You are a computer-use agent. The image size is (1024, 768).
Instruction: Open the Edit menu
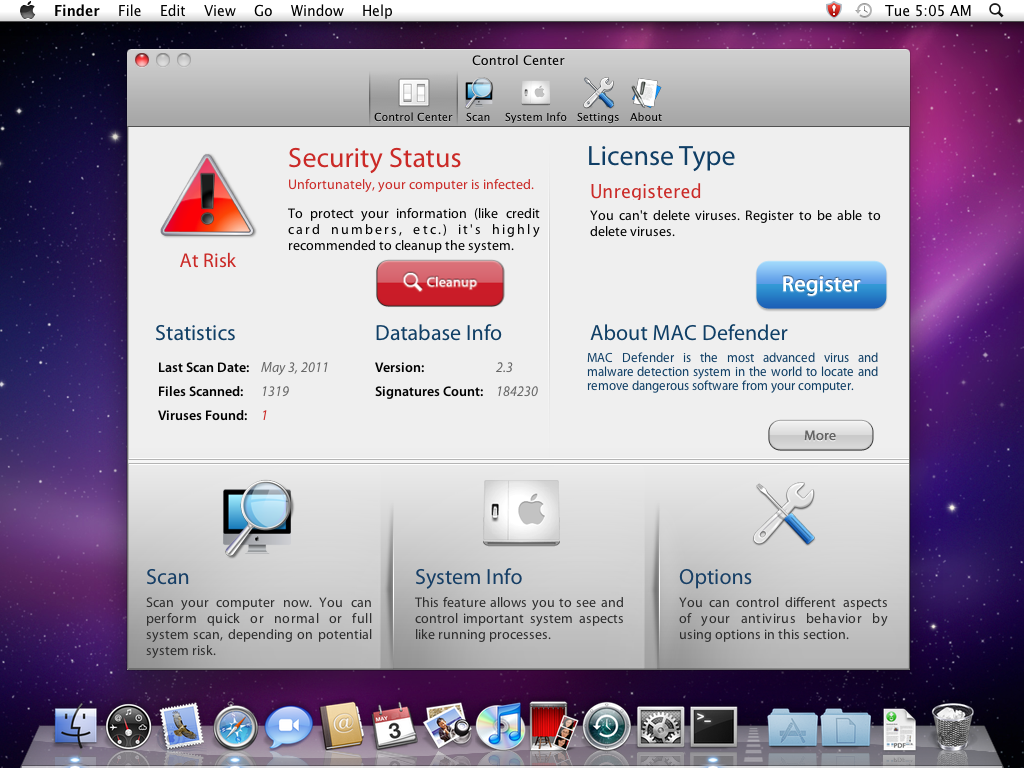(172, 10)
